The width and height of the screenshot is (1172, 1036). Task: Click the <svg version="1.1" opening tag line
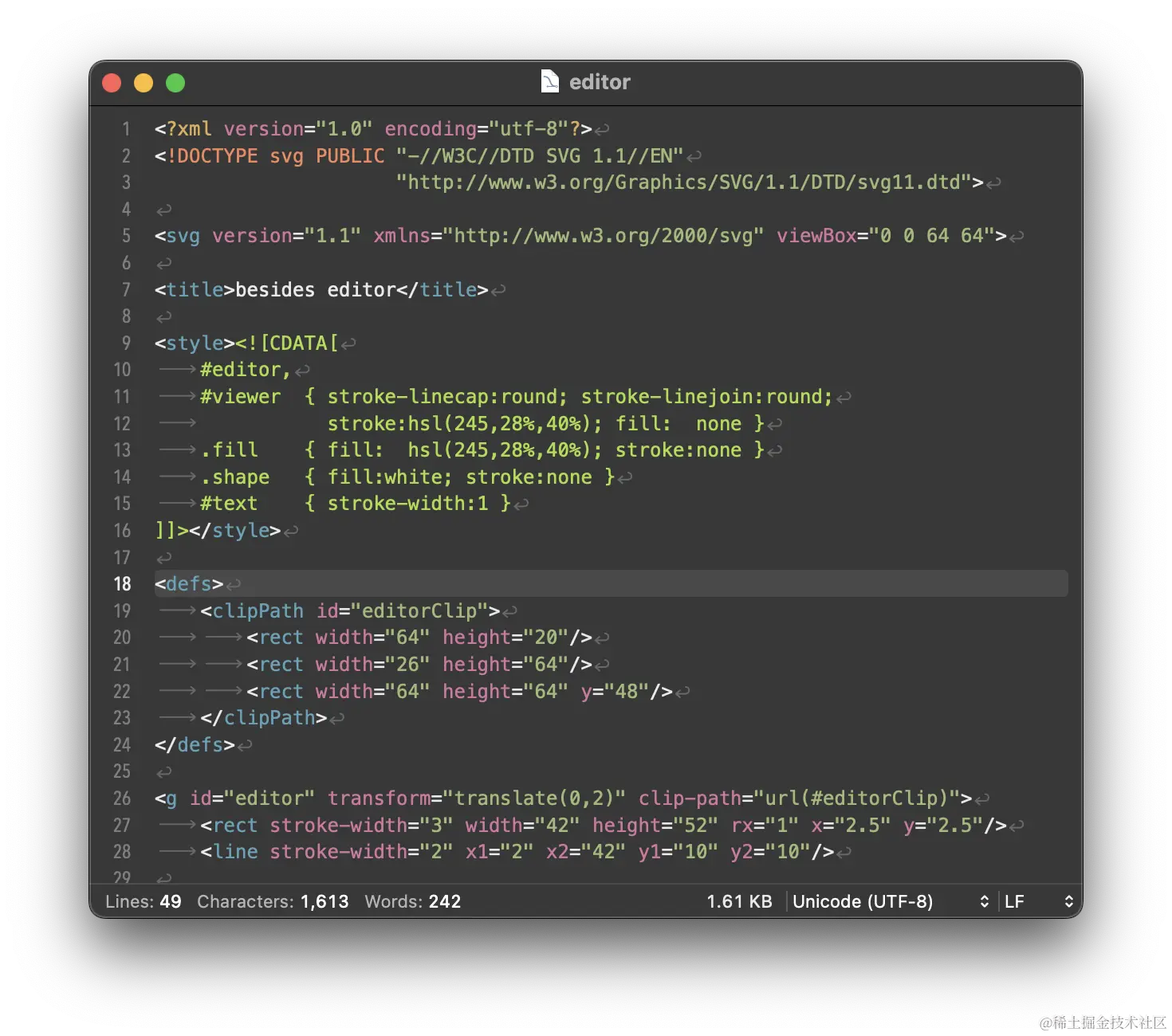click(589, 236)
